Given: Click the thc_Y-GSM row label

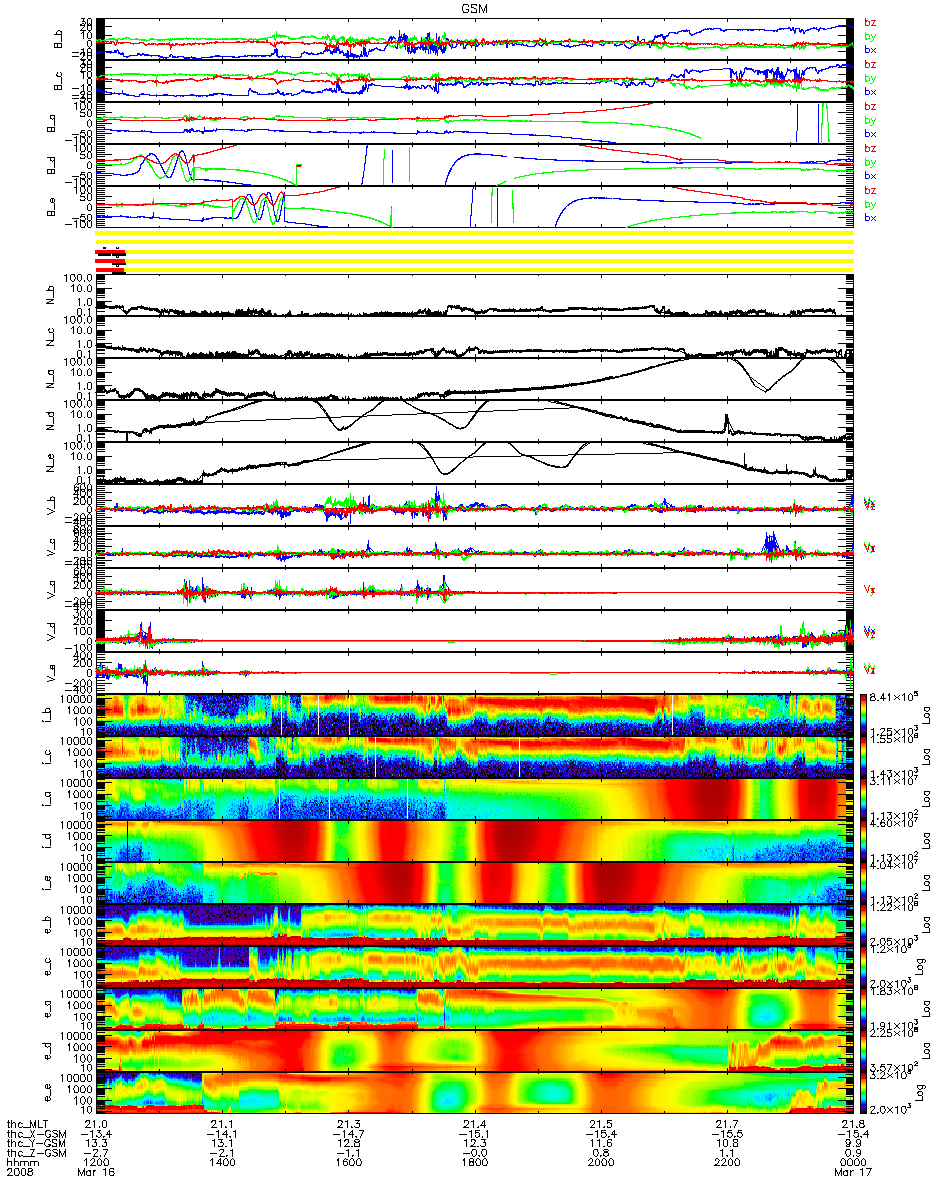Looking at the screenshot, I should click(x=36, y=1145).
